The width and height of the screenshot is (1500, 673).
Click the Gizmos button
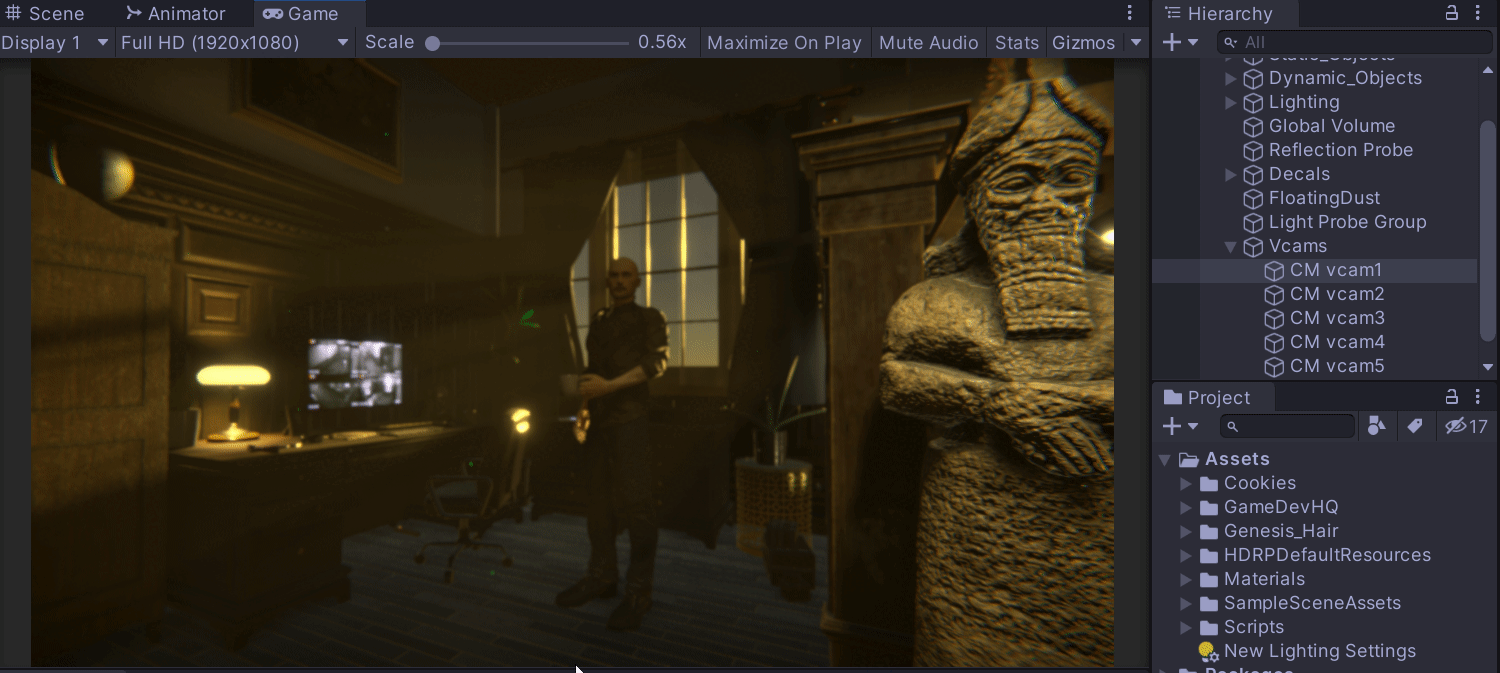[x=1083, y=42]
